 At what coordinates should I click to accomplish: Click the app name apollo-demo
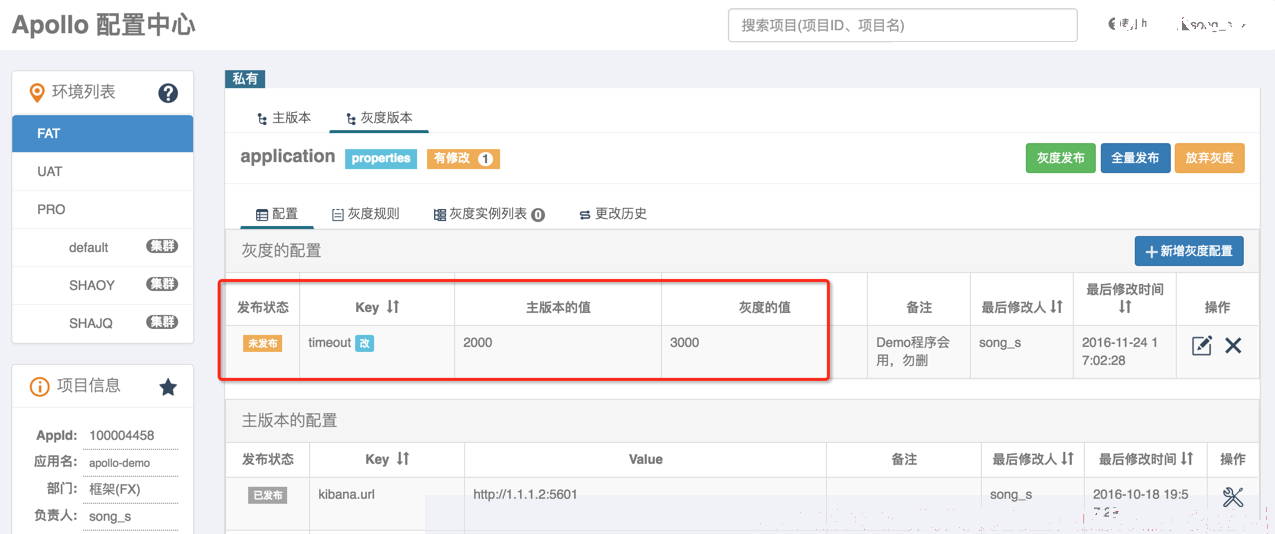click(119, 463)
